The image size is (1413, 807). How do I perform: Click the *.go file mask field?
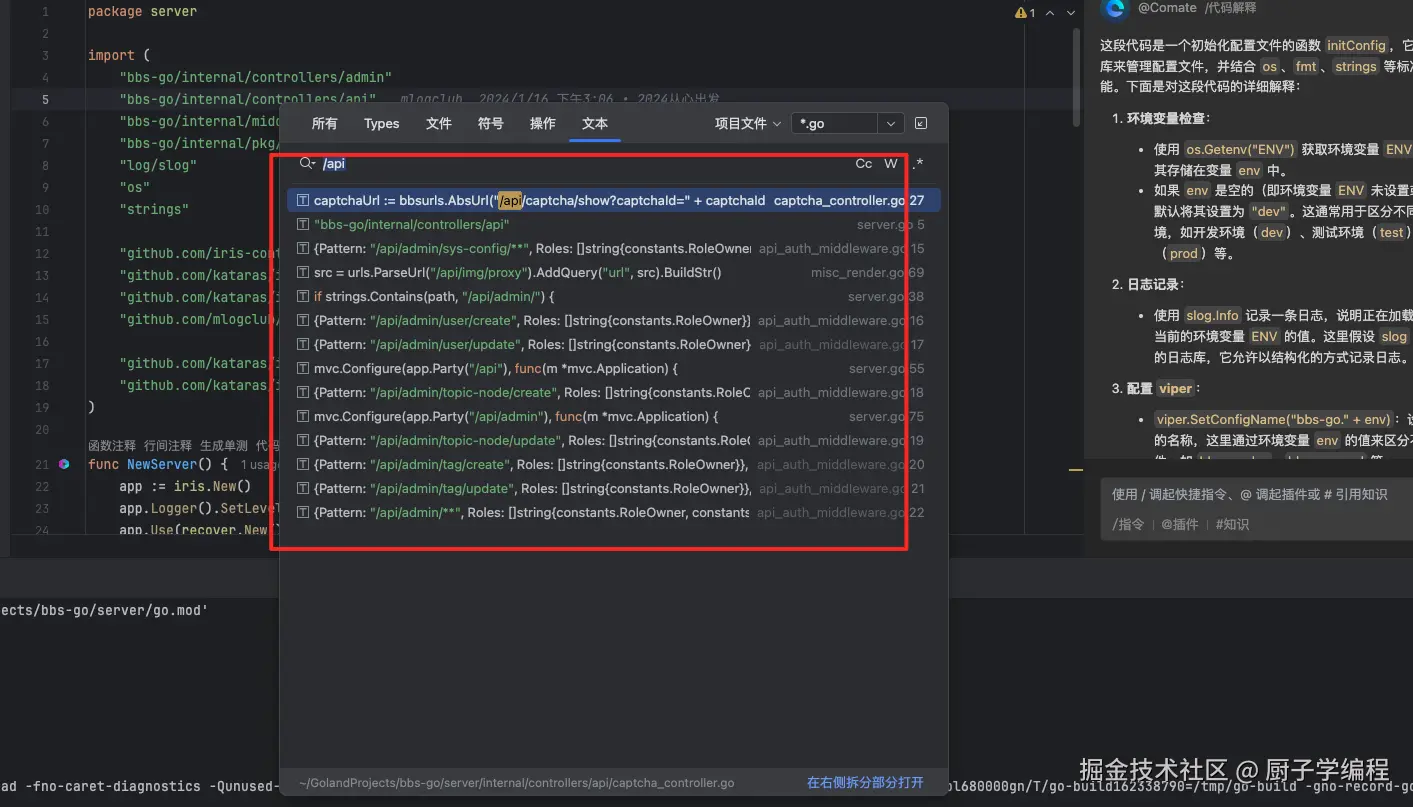[835, 123]
